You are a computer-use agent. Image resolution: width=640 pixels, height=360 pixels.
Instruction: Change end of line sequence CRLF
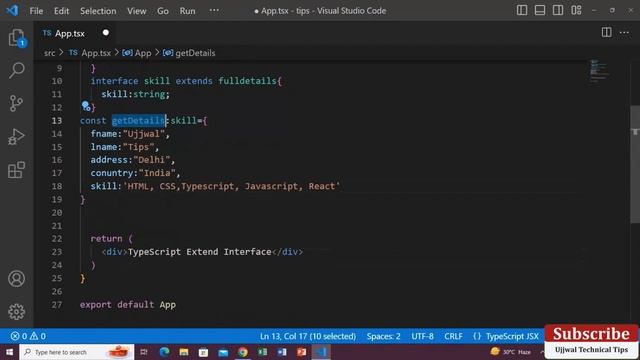point(453,336)
